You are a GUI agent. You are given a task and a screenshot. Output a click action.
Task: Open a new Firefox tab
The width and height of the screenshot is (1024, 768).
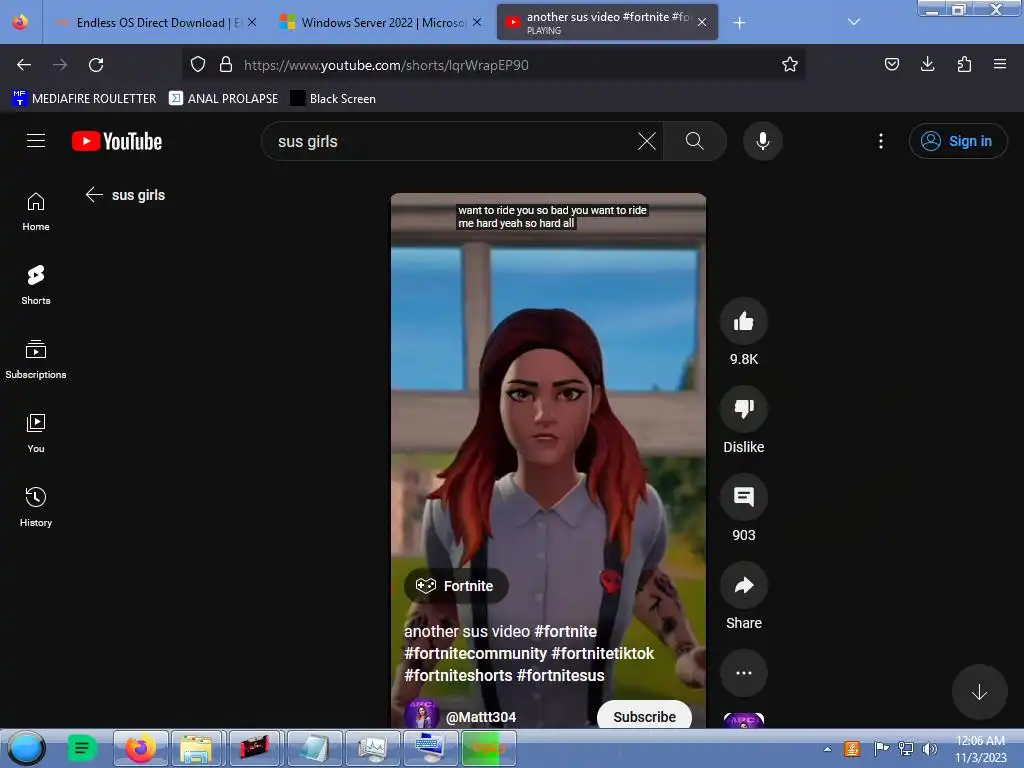[x=739, y=23]
